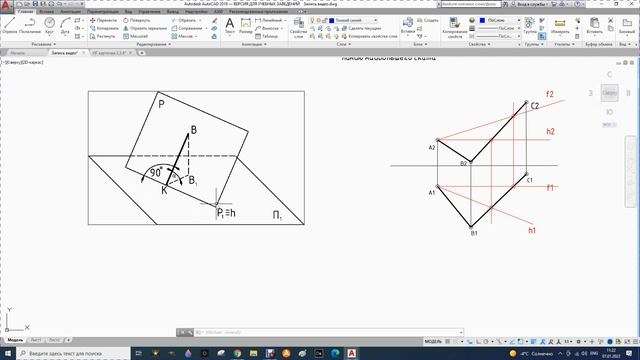
Task: Click the new drawing tab plus button
Action: (142, 53)
